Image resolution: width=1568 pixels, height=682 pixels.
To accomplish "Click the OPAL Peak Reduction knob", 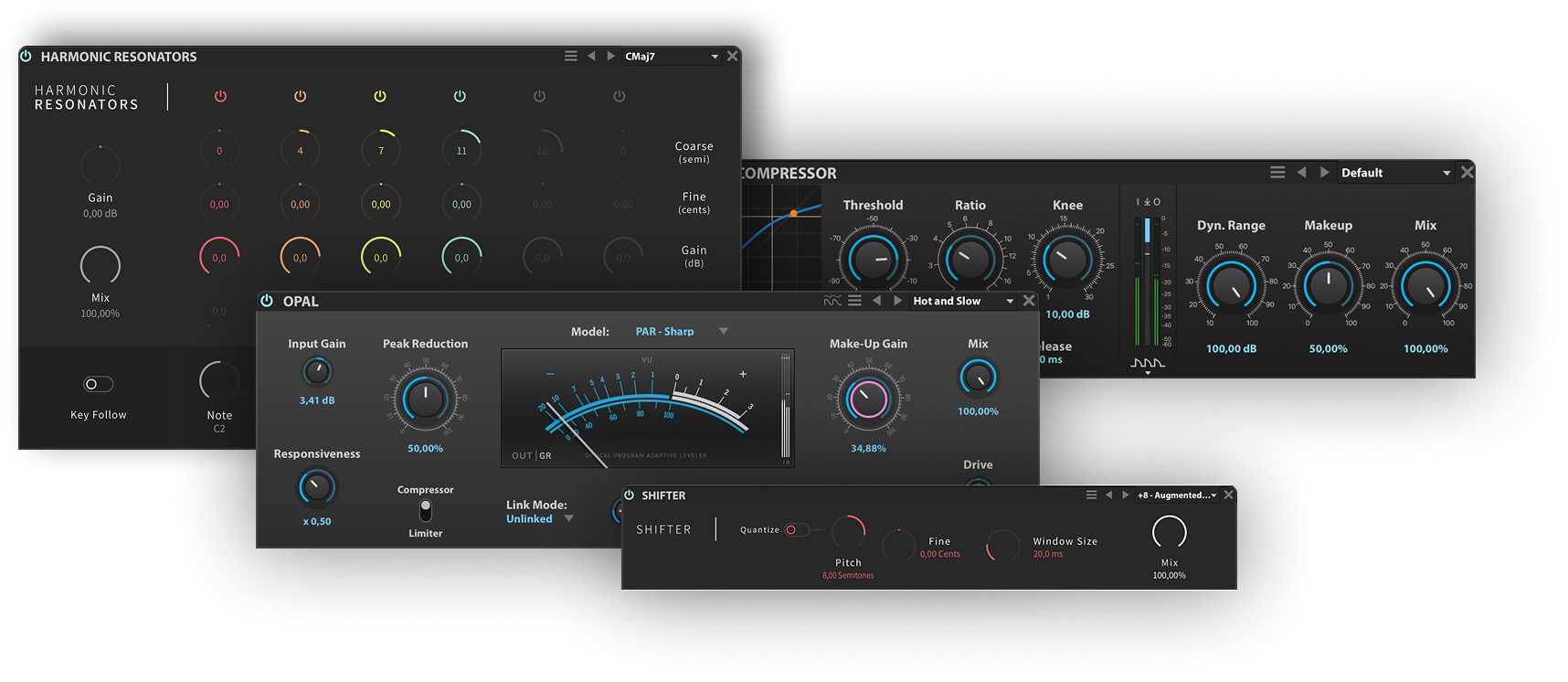I will tap(426, 399).
